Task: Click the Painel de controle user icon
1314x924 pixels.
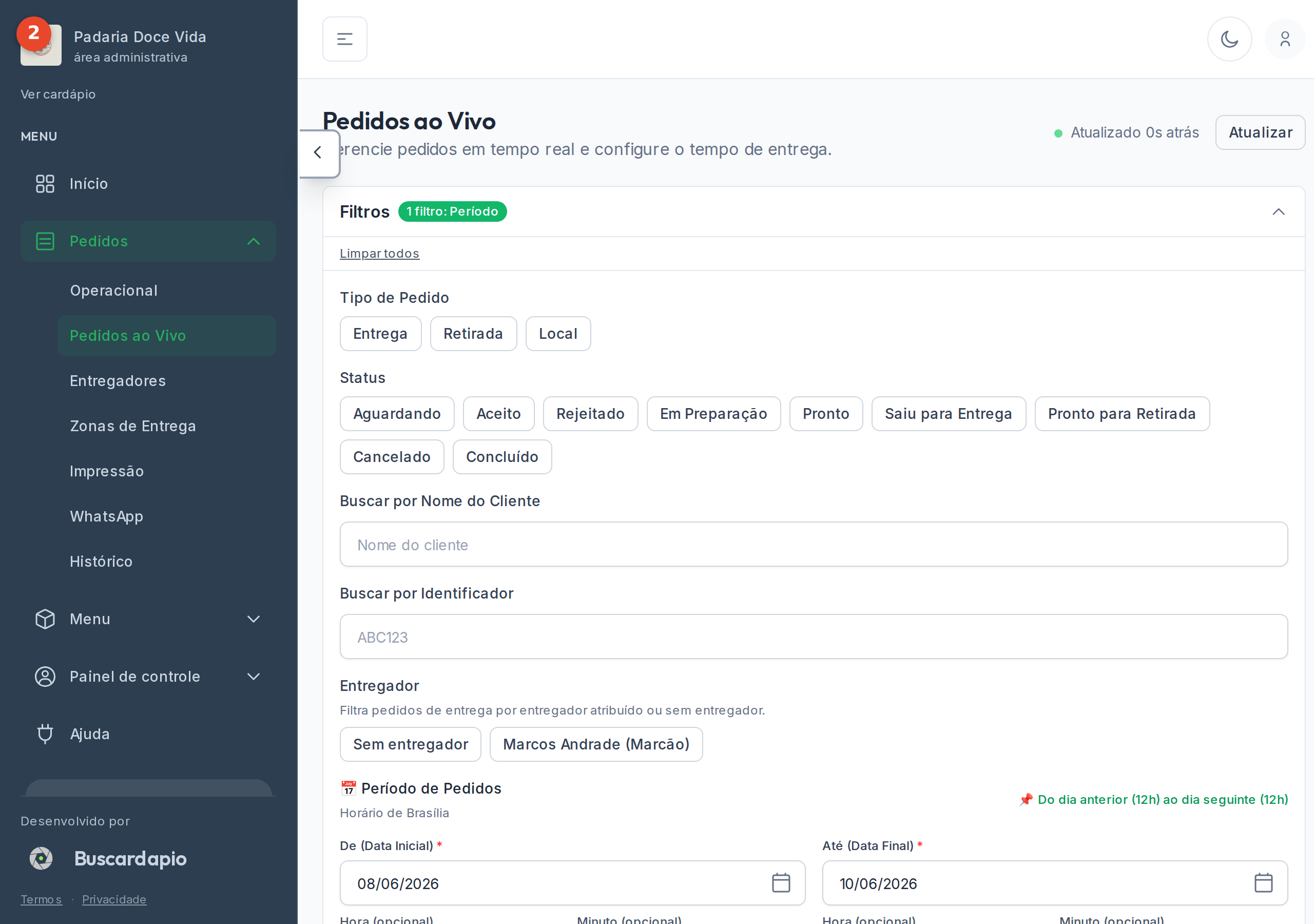Action: click(45, 676)
